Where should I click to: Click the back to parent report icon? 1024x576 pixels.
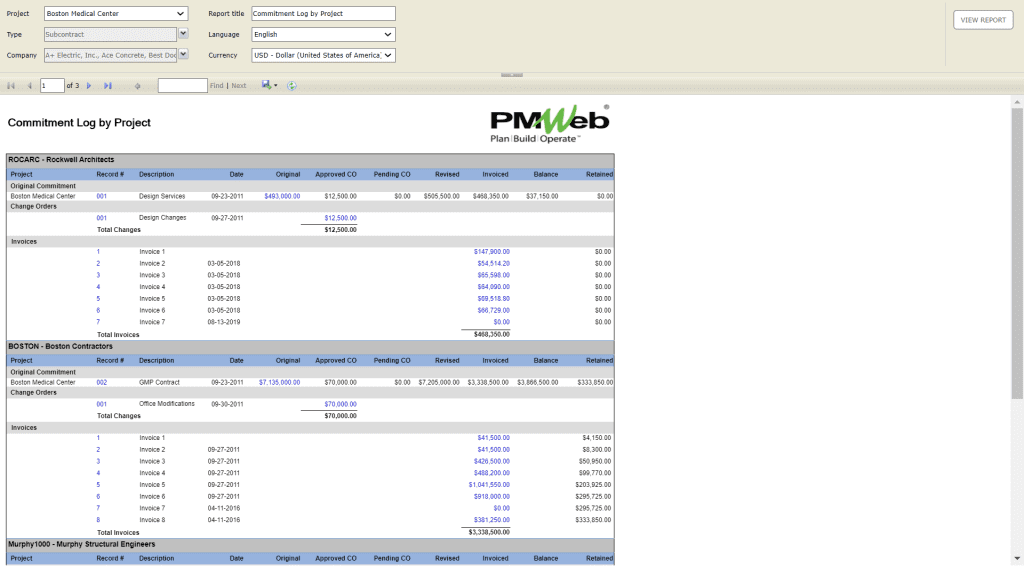[137, 86]
